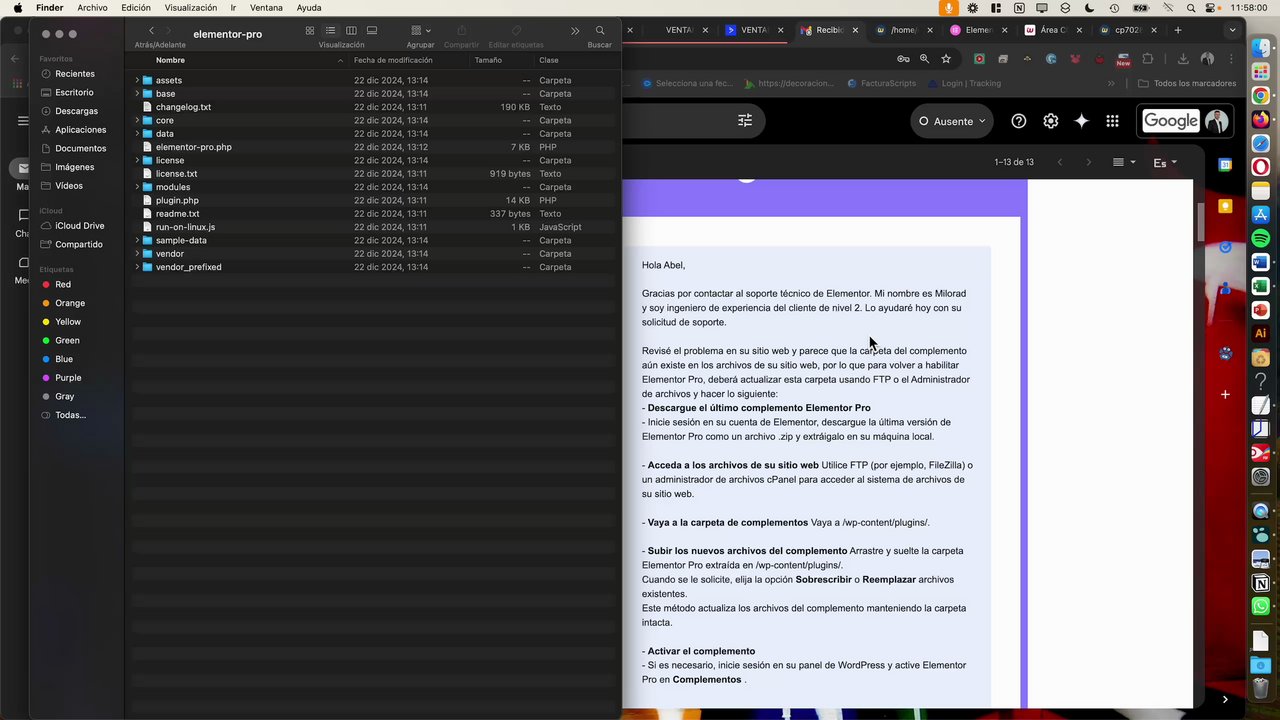The height and width of the screenshot is (720, 1280).
Task: Open Google Calendar side panel
Action: 1225,164
